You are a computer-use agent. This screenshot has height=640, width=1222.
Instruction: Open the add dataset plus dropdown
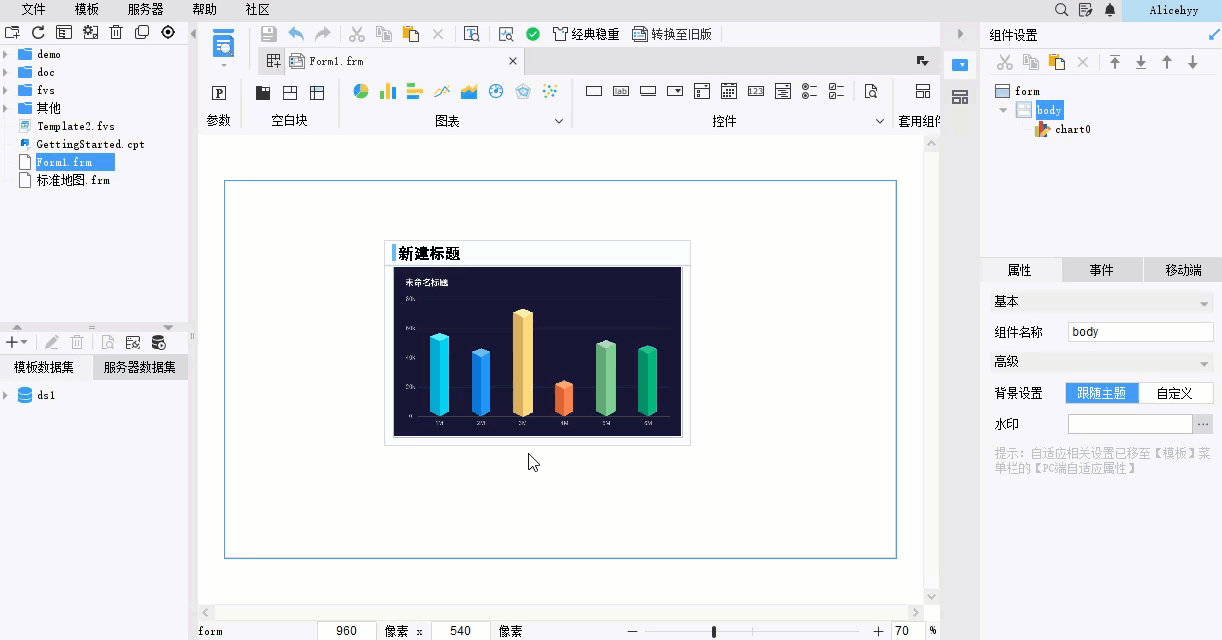(x=16, y=342)
